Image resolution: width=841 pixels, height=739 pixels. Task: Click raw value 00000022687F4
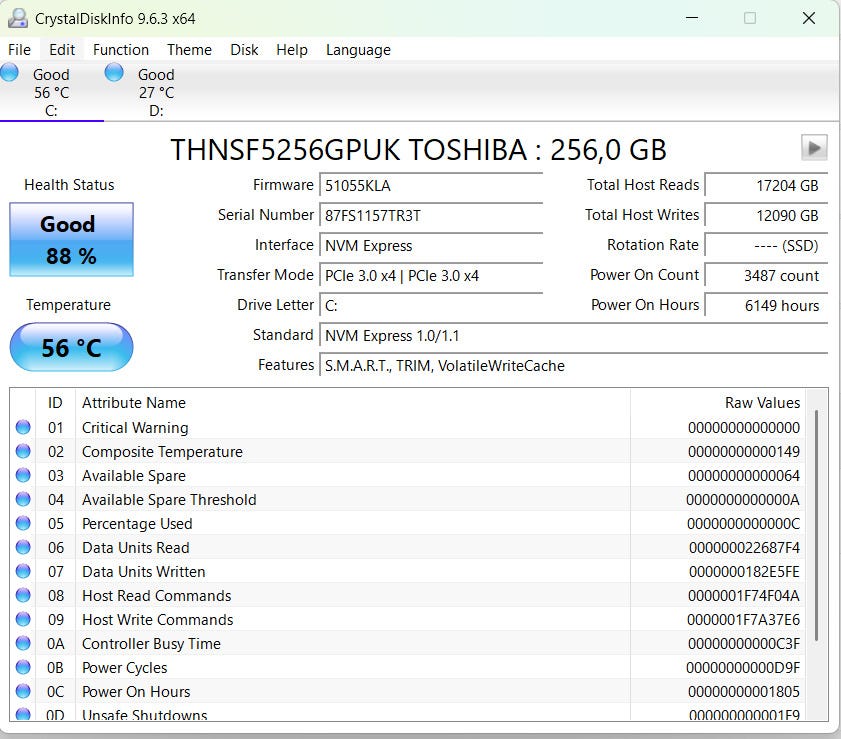click(744, 548)
